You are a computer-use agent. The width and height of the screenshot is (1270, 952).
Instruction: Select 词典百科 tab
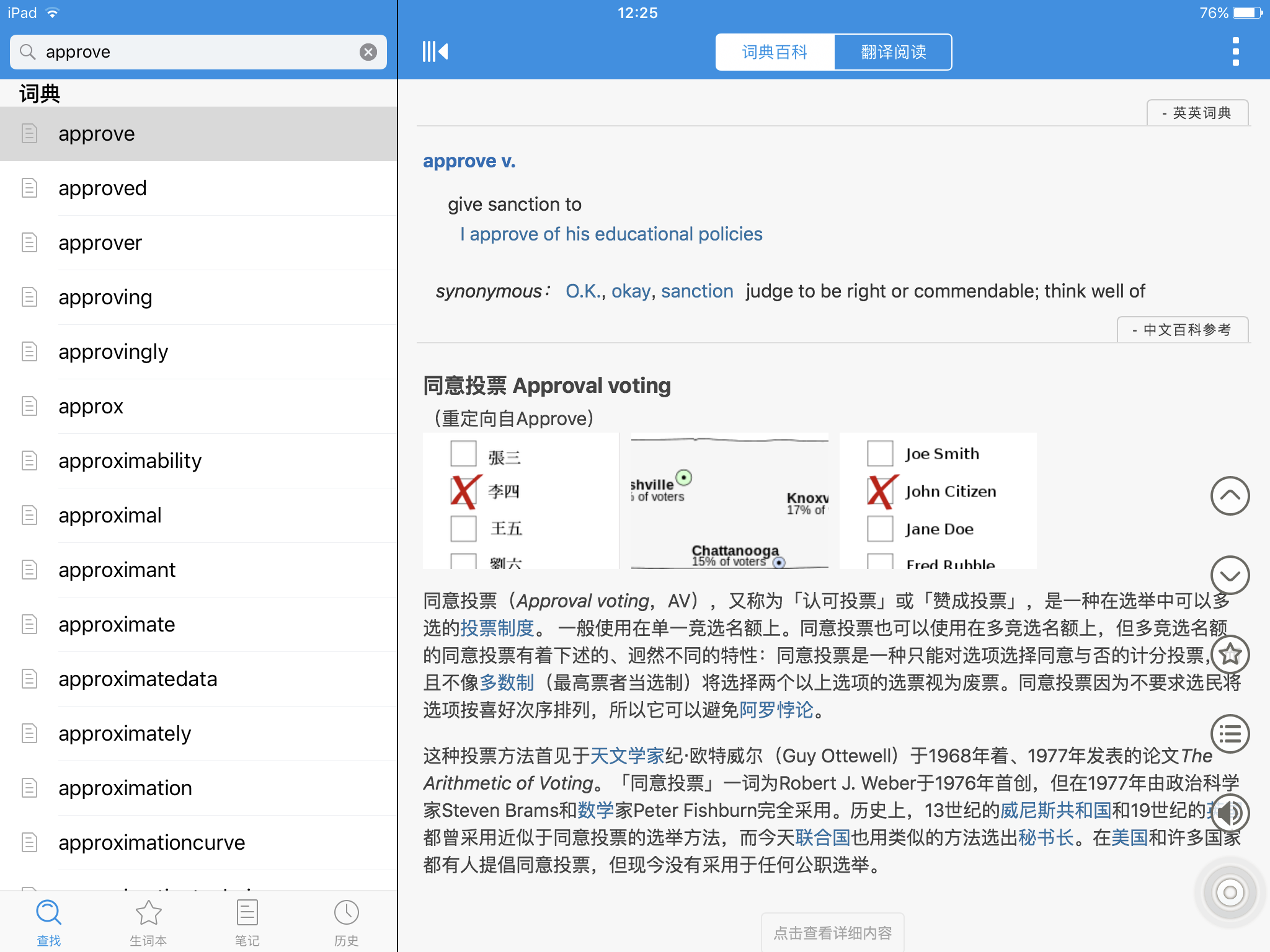775,52
